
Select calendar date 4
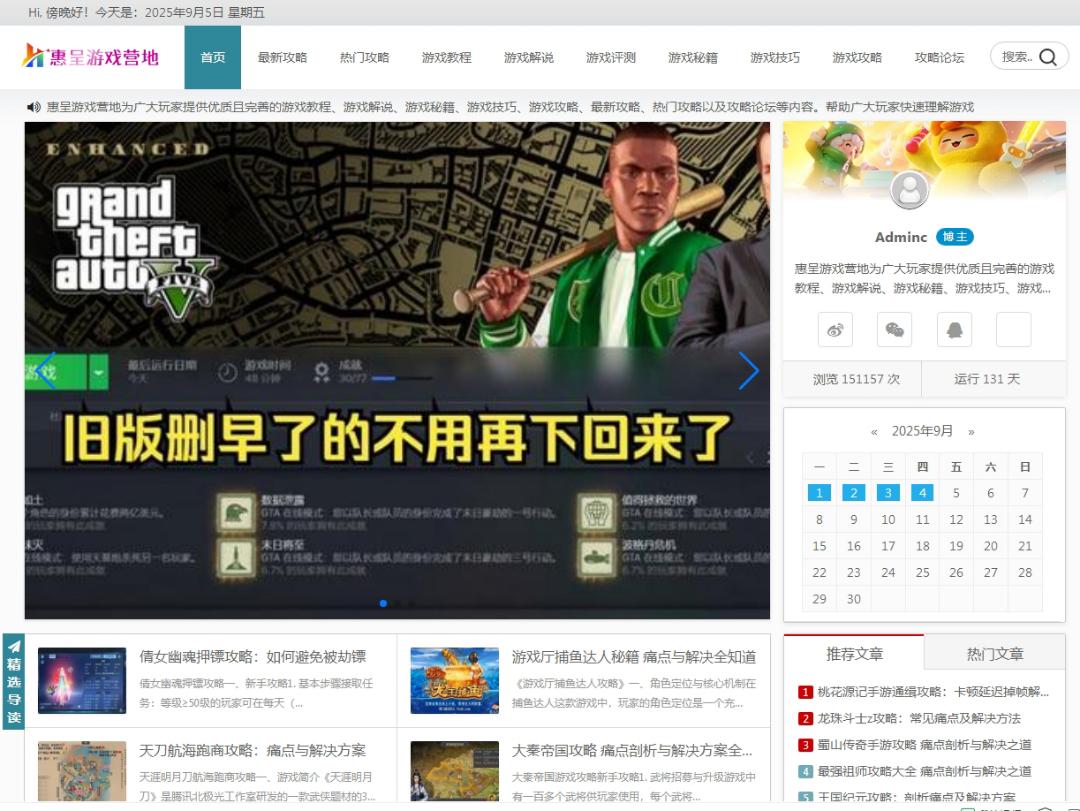click(922, 493)
